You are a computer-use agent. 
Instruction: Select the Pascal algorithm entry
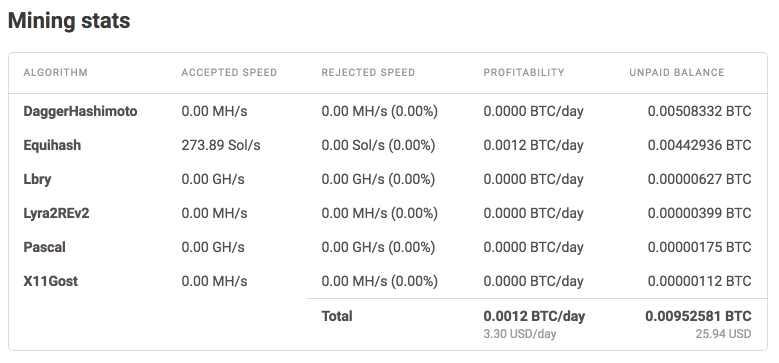coord(44,247)
